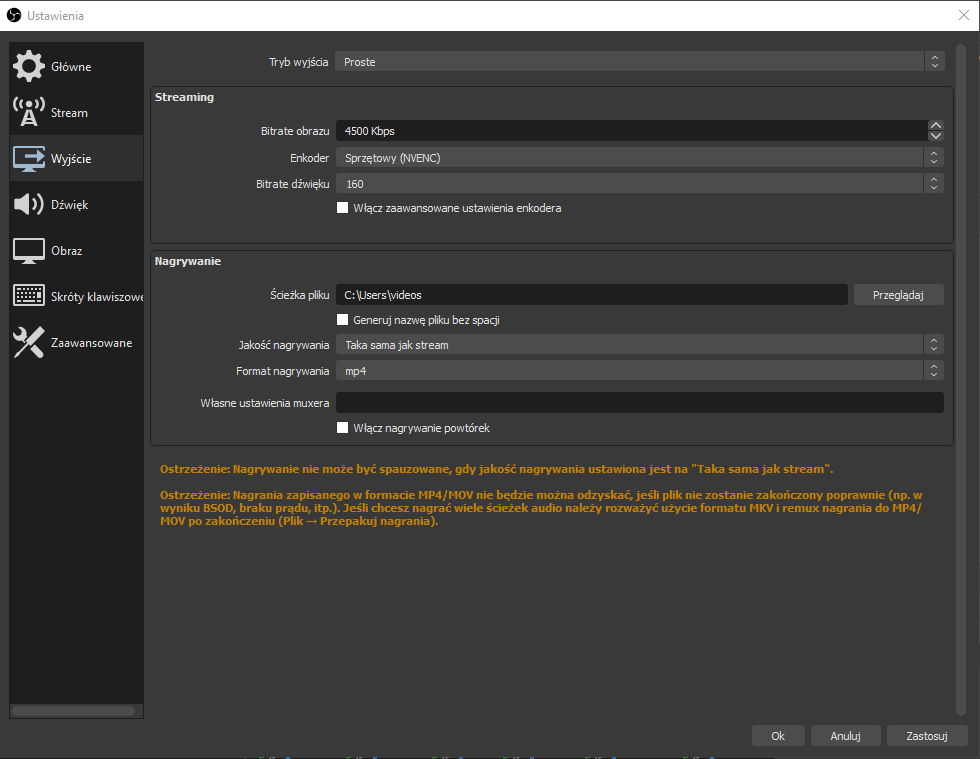980x759 pixels.
Task: Expand the Tryb wyjścia dropdown
Action: click(x=638, y=62)
